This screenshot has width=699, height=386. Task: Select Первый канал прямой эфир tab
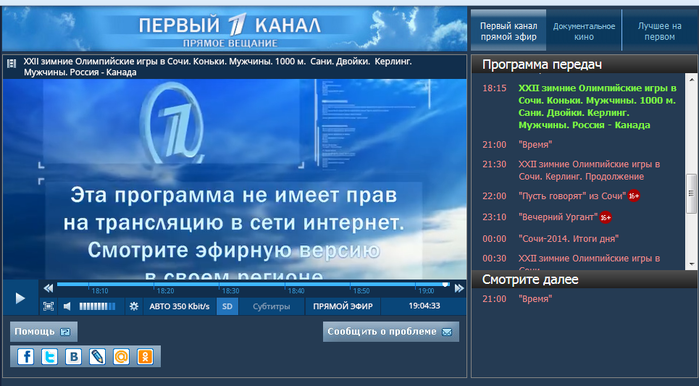pyautogui.click(x=508, y=31)
